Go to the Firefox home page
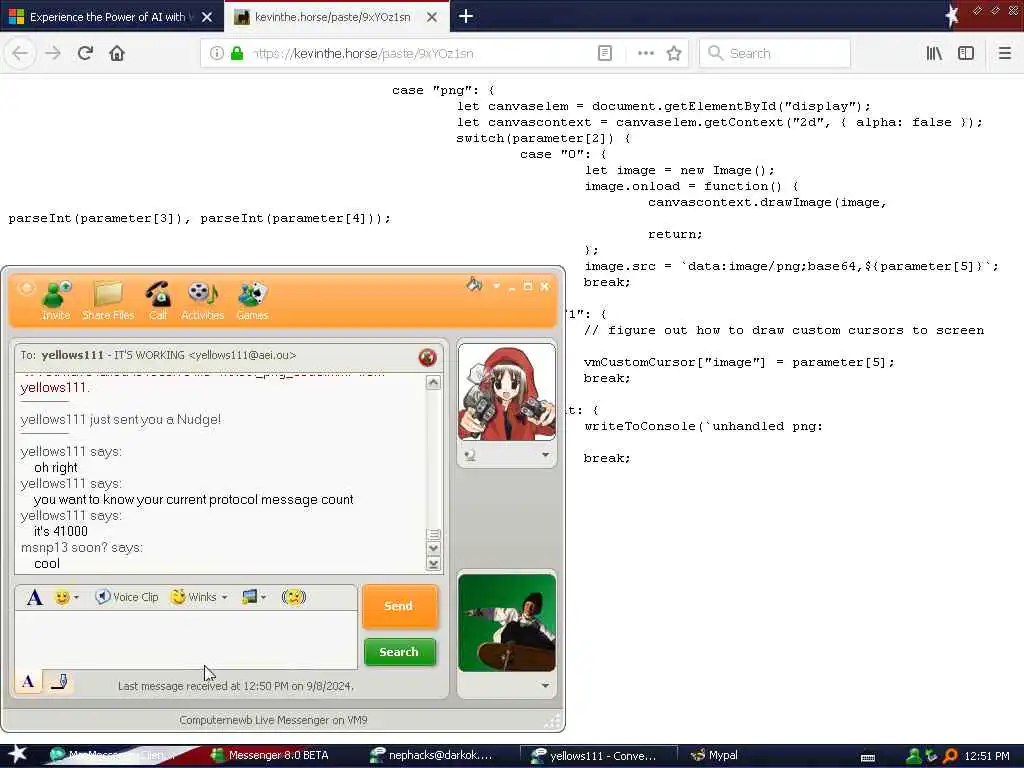Image resolution: width=1024 pixels, height=768 pixels. pyautogui.click(x=117, y=53)
